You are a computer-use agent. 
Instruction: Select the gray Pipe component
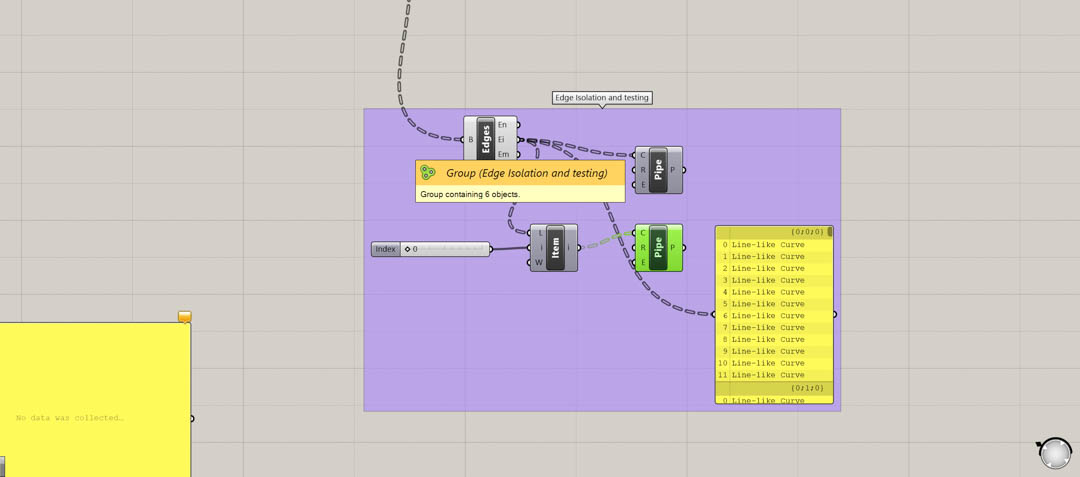[x=658, y=170]
